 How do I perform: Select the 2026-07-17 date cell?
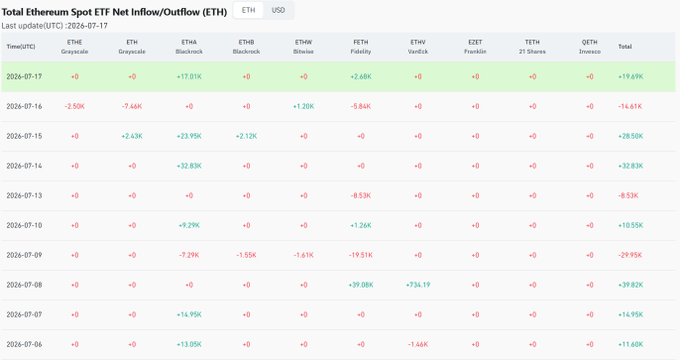(x=24, y=77)
